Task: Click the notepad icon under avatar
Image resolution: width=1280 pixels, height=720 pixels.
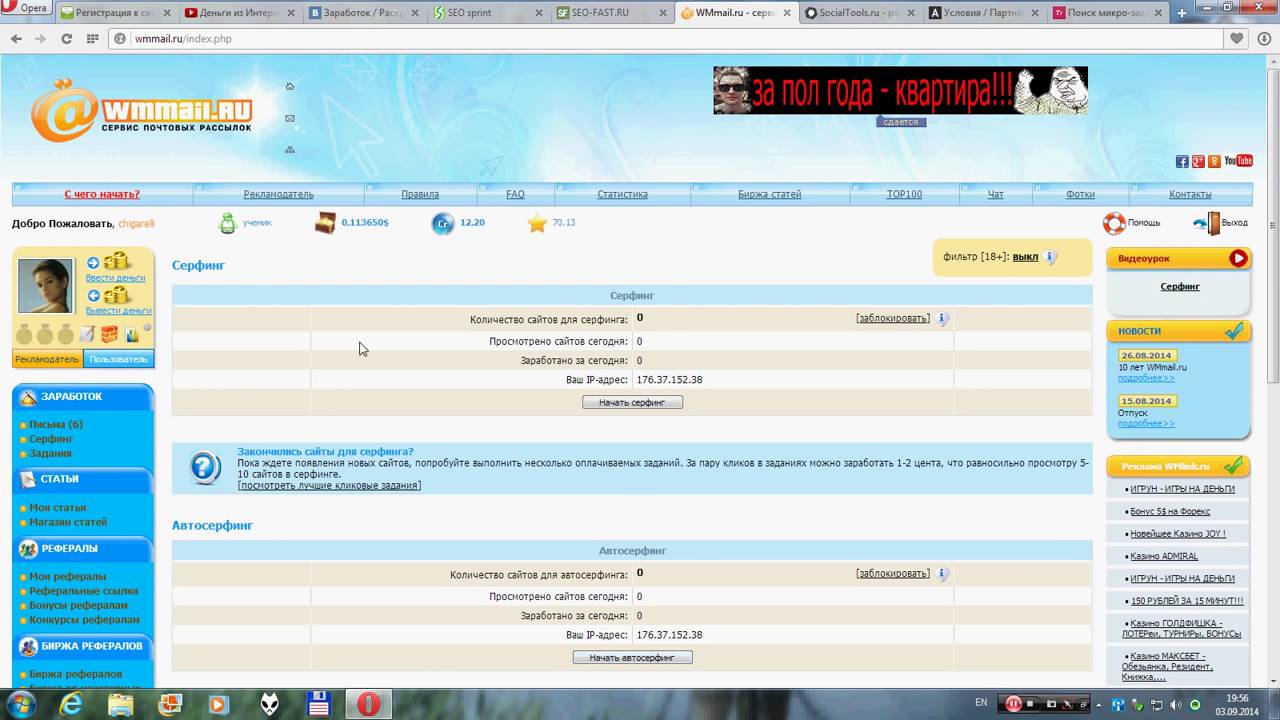Action: click(x=87, y=334)
